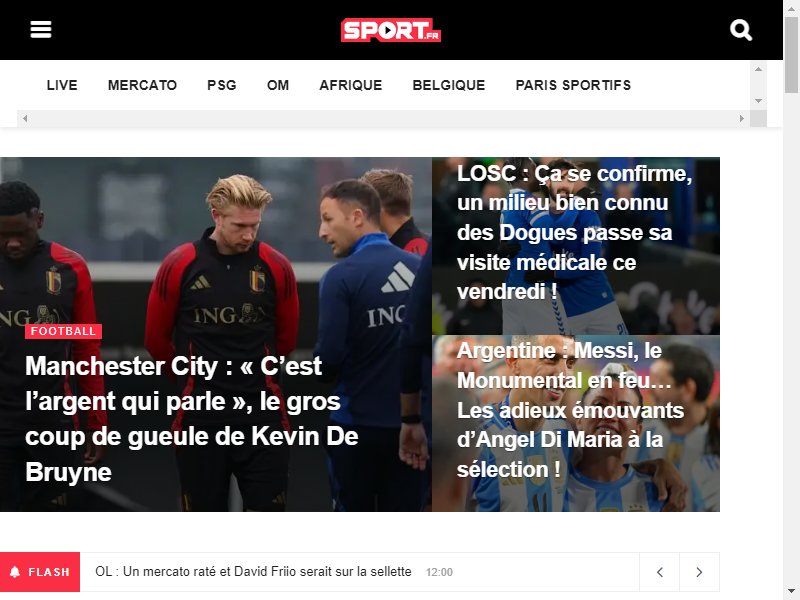Go to the PSG section
The image size is (800, 600).
(x=222, y=85)
